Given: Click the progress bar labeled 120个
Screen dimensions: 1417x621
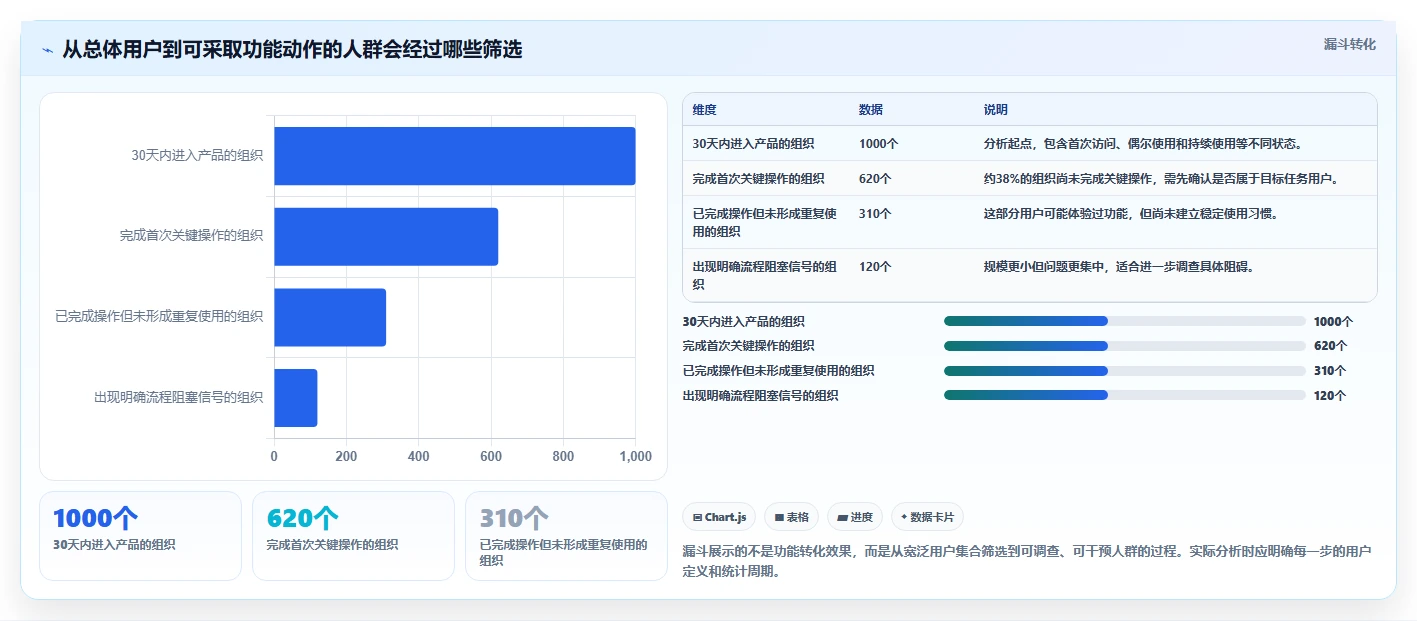Looking at the screenshot, I should (1125, 396).
